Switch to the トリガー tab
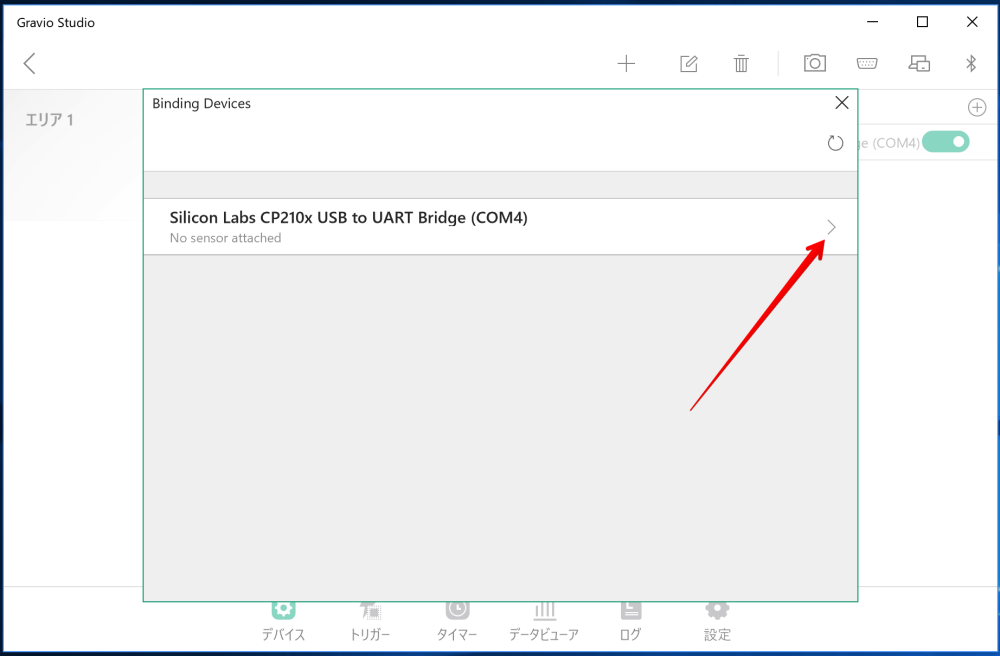Image resolution: width=1000 pixels, height=656 pixels. coord(370,622)
